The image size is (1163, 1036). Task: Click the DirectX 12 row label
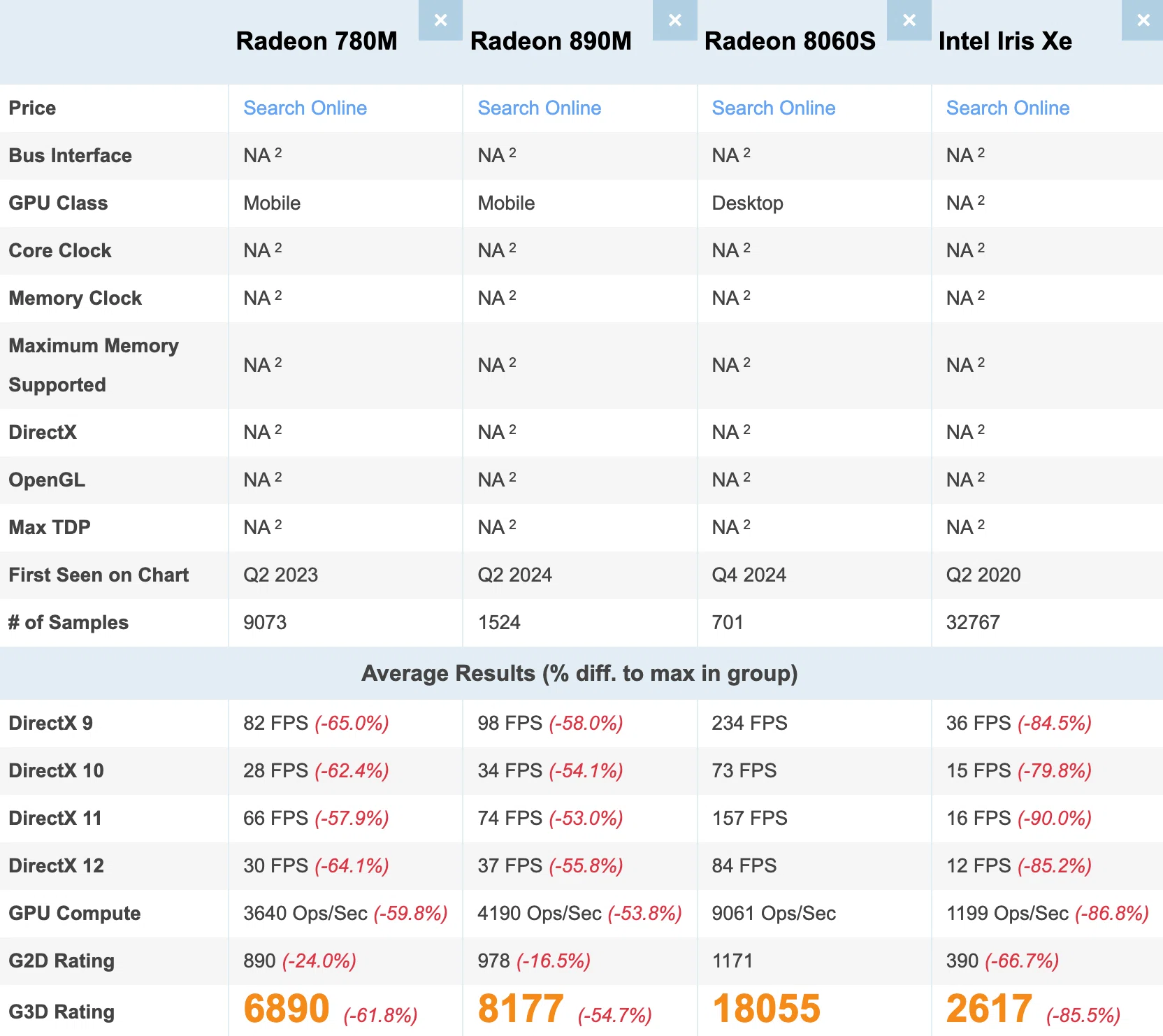pos(56,865)
